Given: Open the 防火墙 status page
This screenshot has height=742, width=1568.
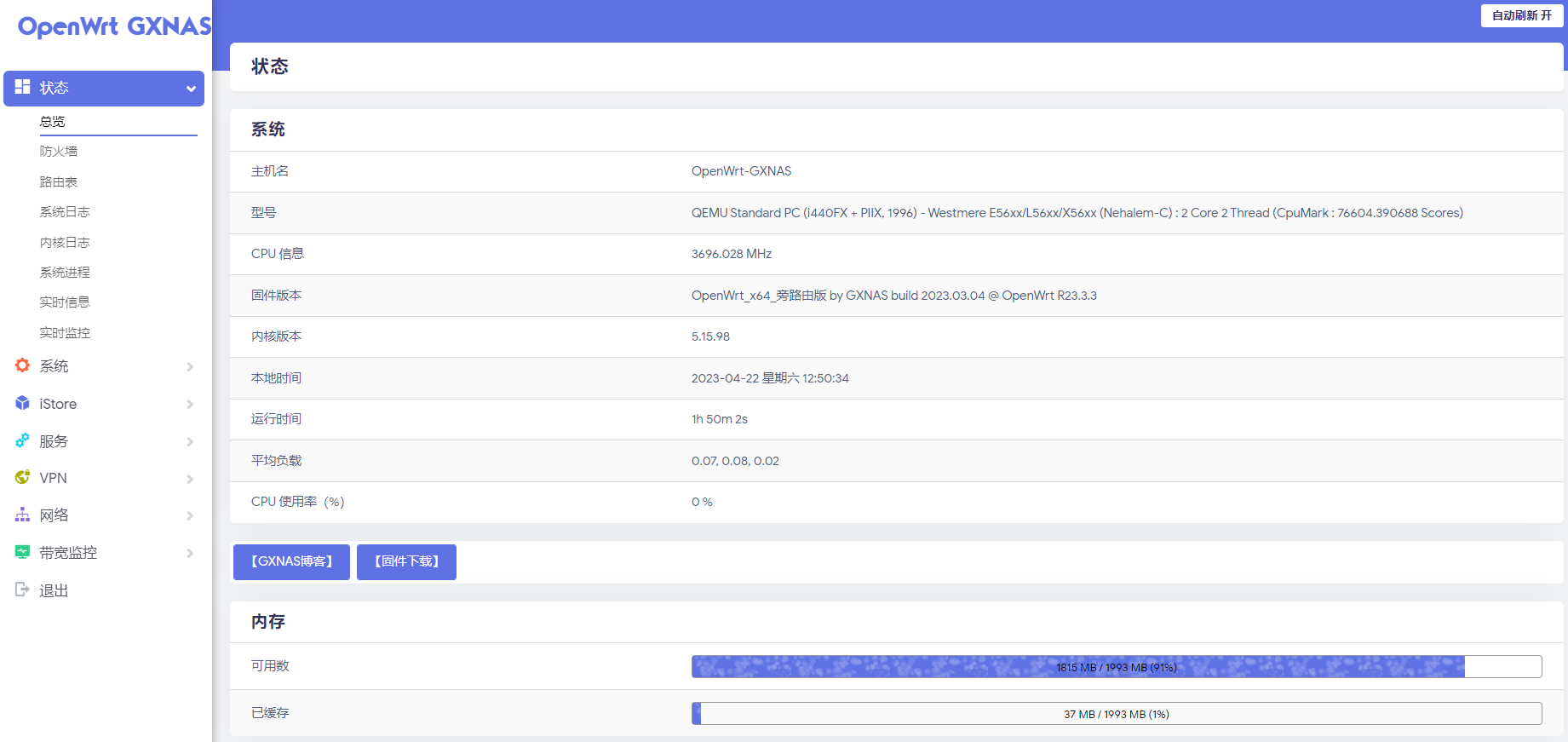Looking at the screenshot, I should pyautogui.click(x=58, y=151).
